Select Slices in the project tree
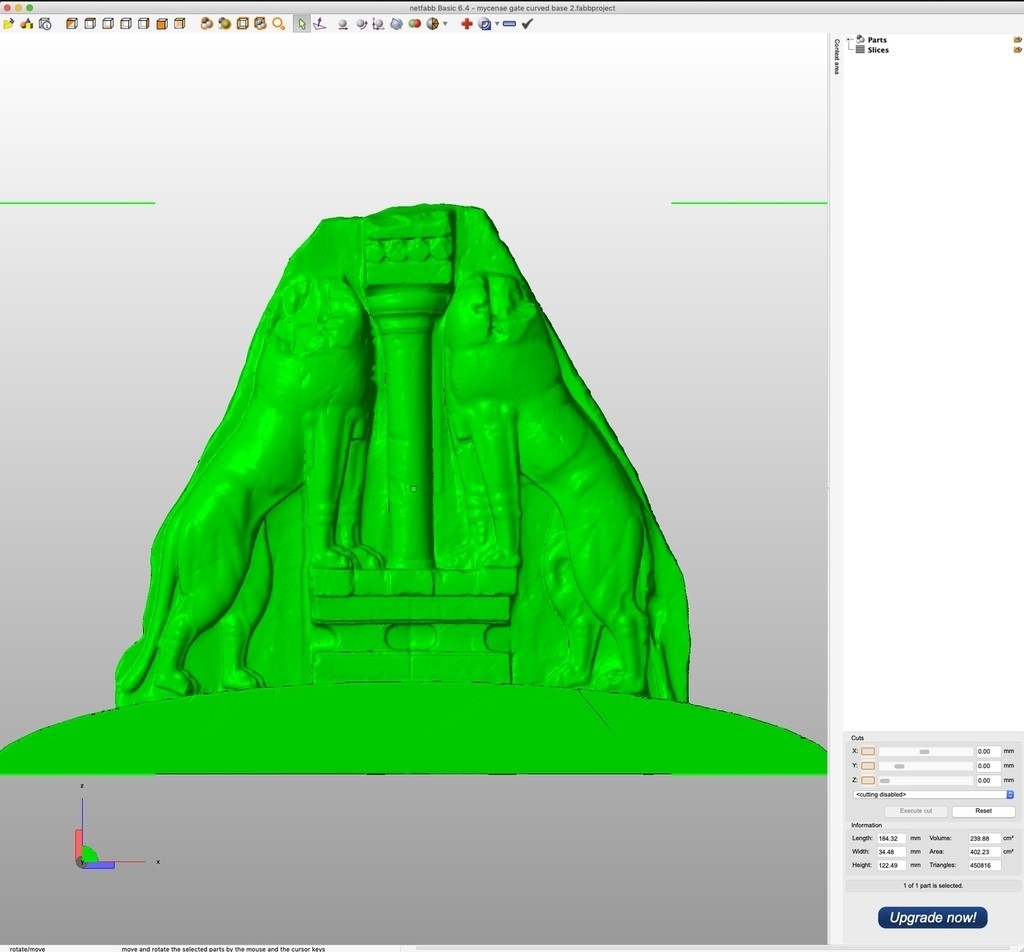Viewport: 1024px width, 952px height. click(x=878, y=50)
